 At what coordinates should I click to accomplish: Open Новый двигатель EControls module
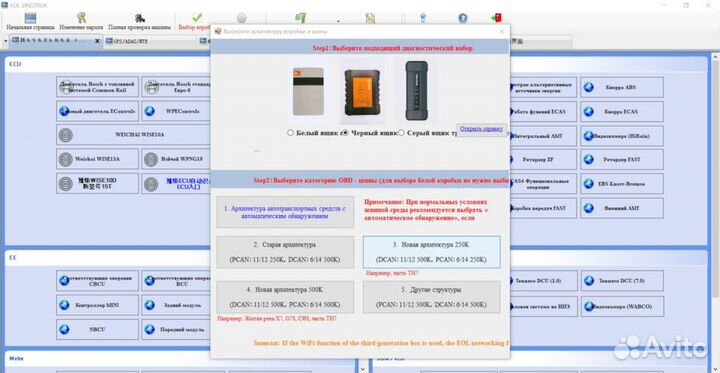click(x=97, y=111)
